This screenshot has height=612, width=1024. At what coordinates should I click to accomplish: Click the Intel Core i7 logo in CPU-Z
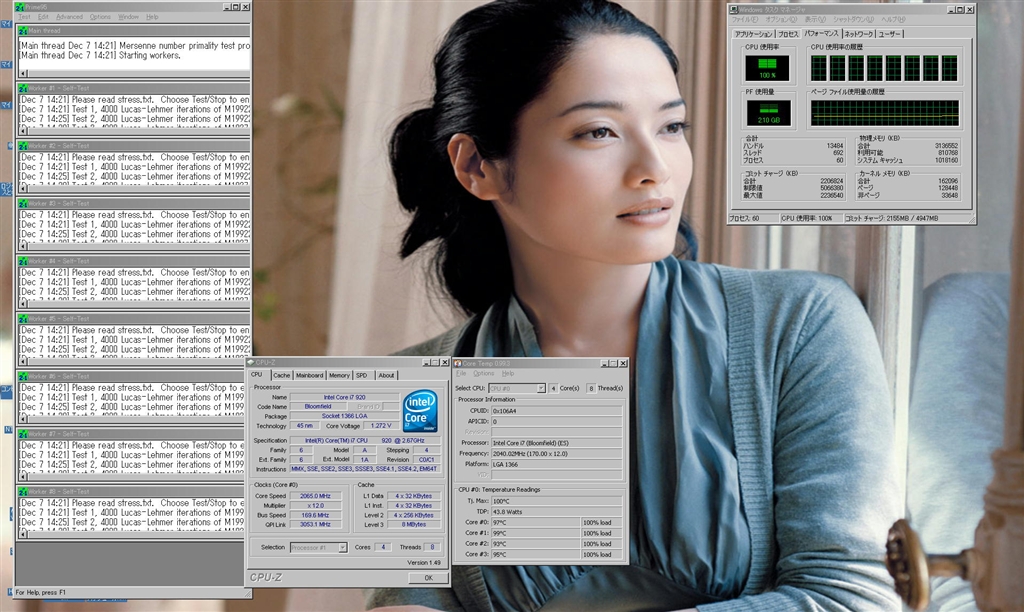[x=420, y=411]
